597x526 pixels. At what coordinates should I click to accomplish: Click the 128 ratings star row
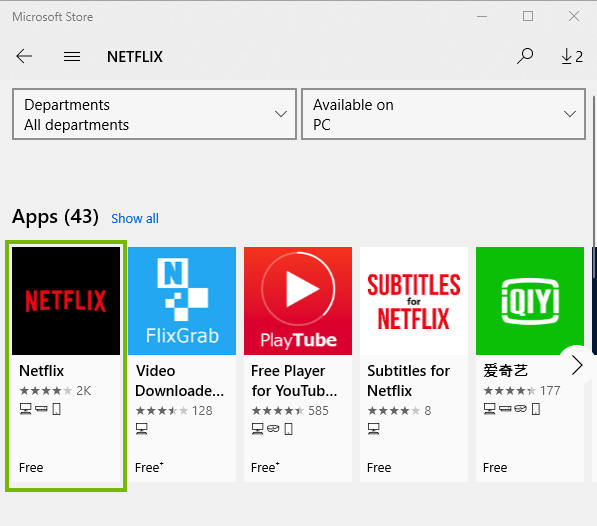[174, 411]
